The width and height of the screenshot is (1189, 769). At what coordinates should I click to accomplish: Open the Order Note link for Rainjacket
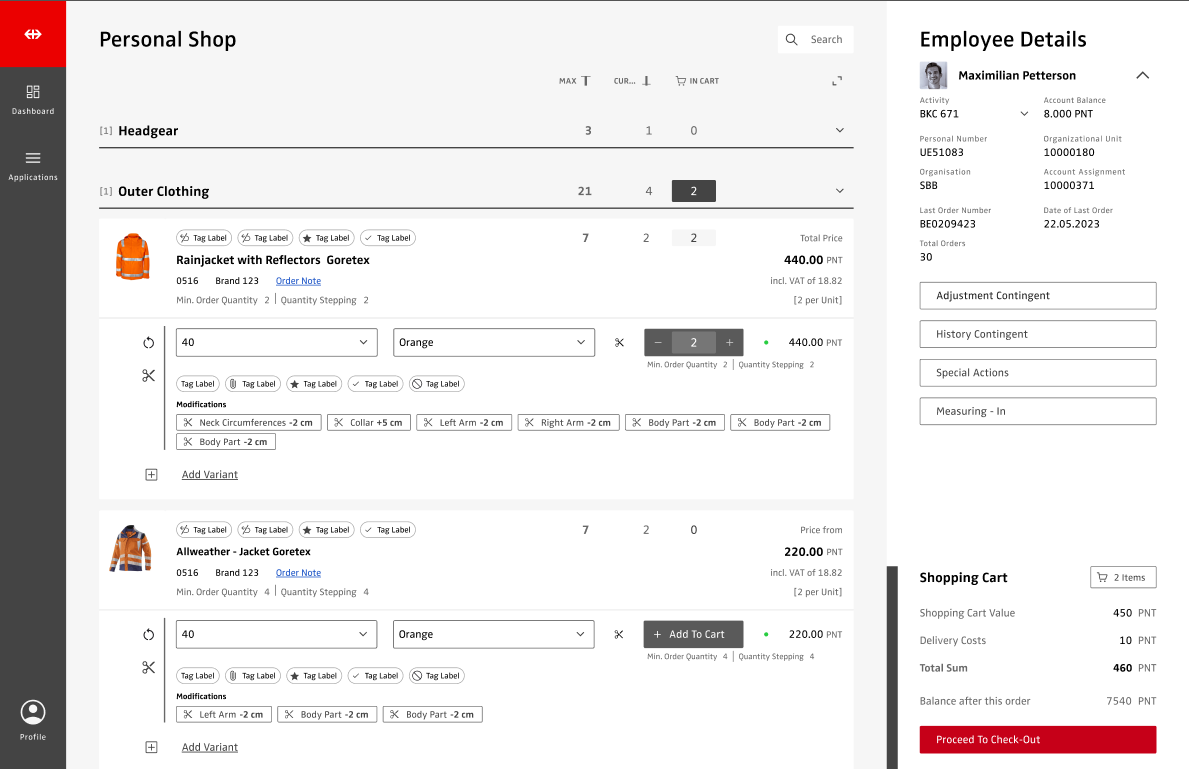[x=298, y=281]
